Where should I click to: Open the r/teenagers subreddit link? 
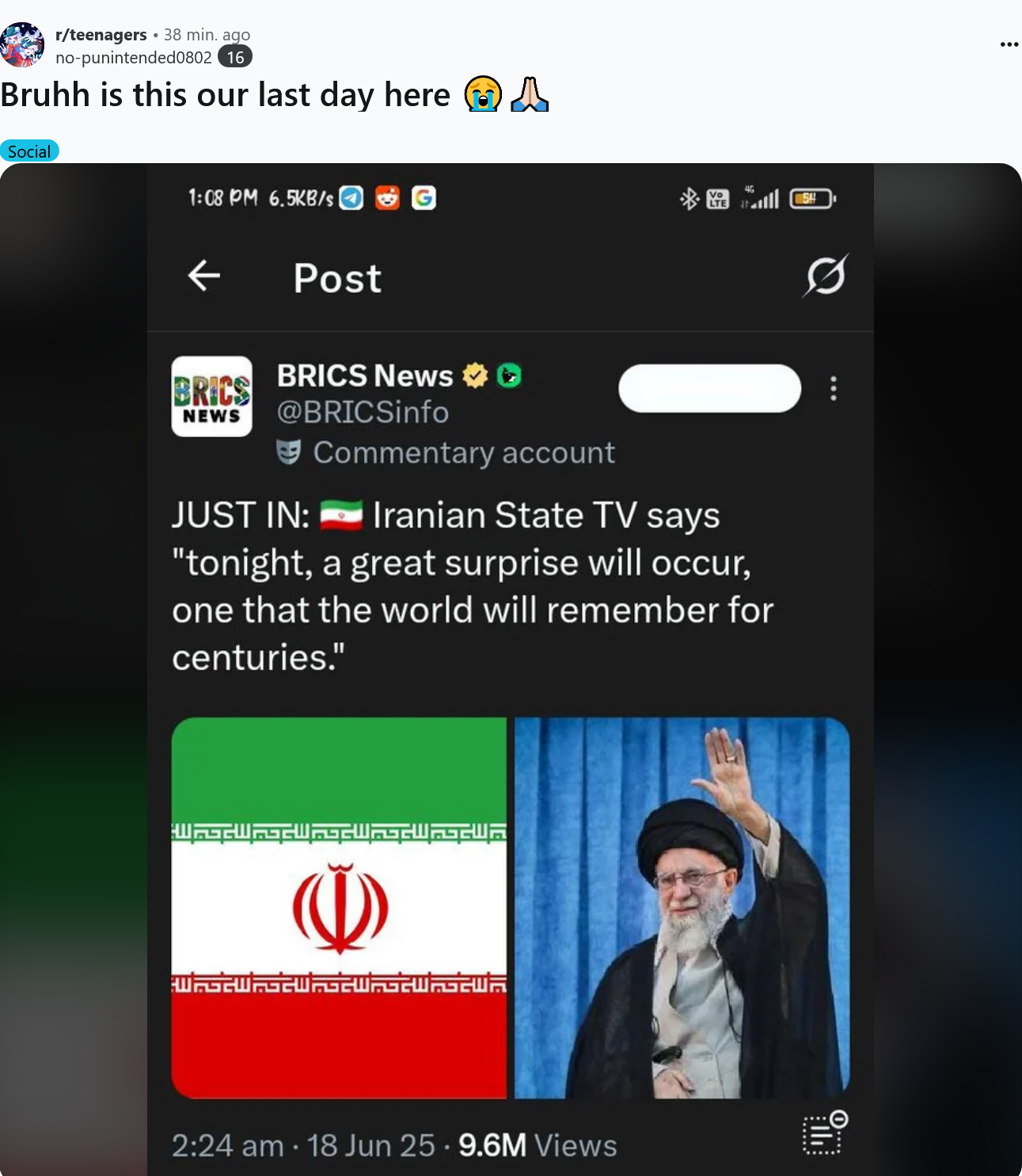tap(101, 35)
